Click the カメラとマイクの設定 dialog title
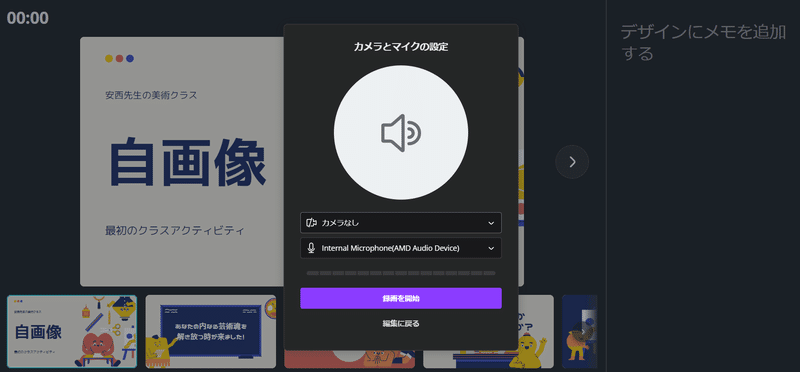 pyautogui.click(x=401, y=47)
